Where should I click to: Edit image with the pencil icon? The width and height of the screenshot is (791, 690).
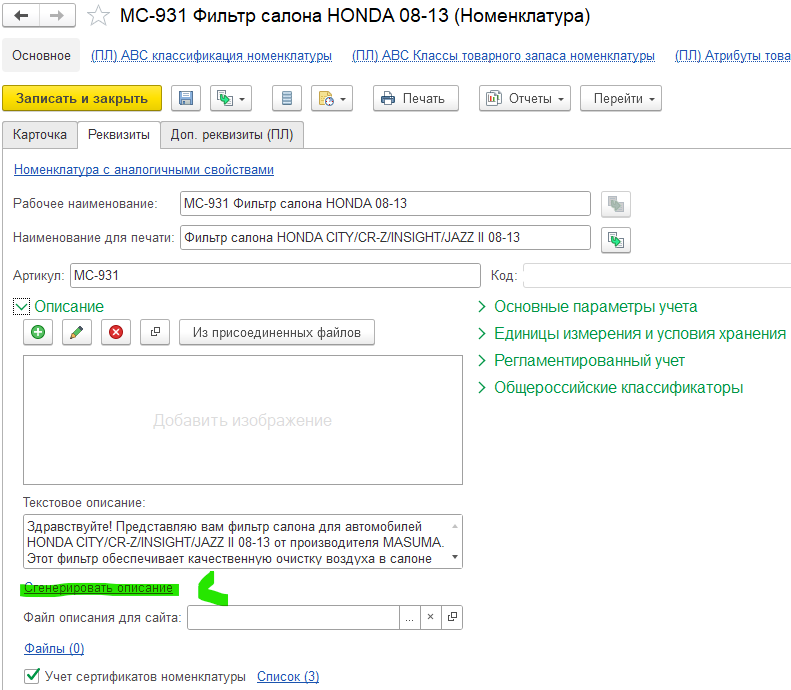77,332
